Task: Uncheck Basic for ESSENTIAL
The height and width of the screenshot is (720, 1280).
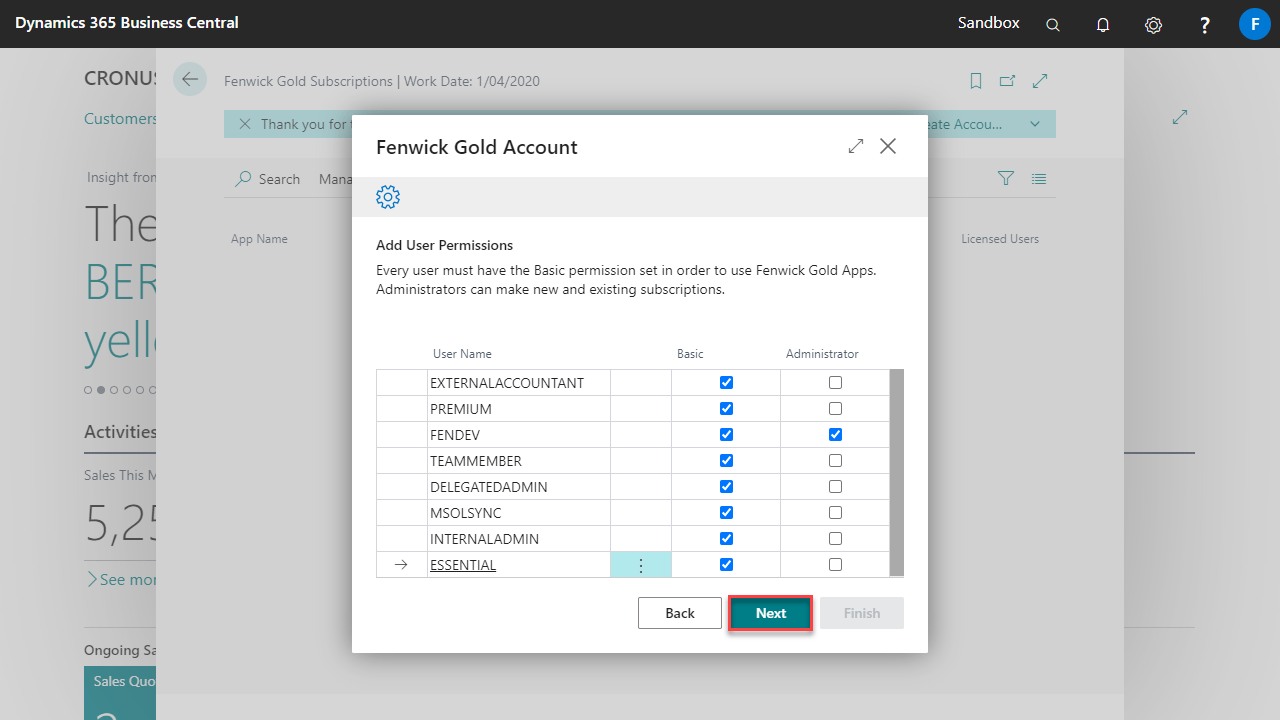Action: point(726,564)
